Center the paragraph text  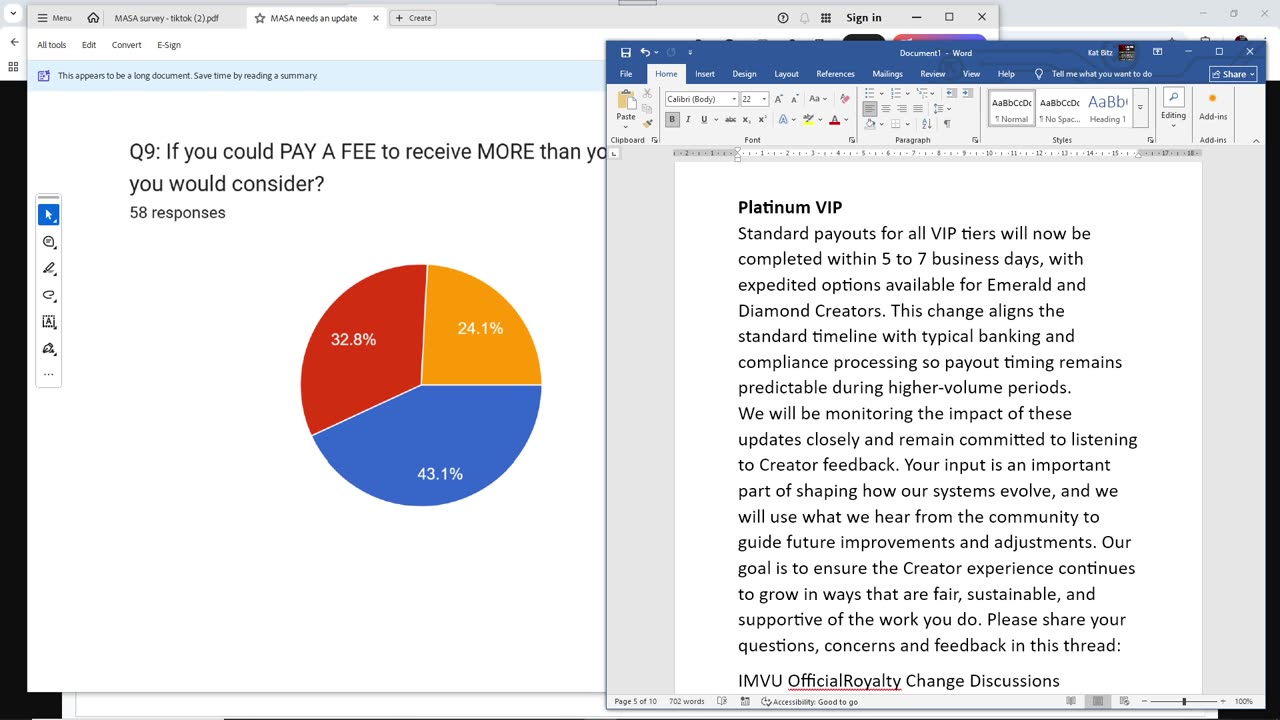886,109
